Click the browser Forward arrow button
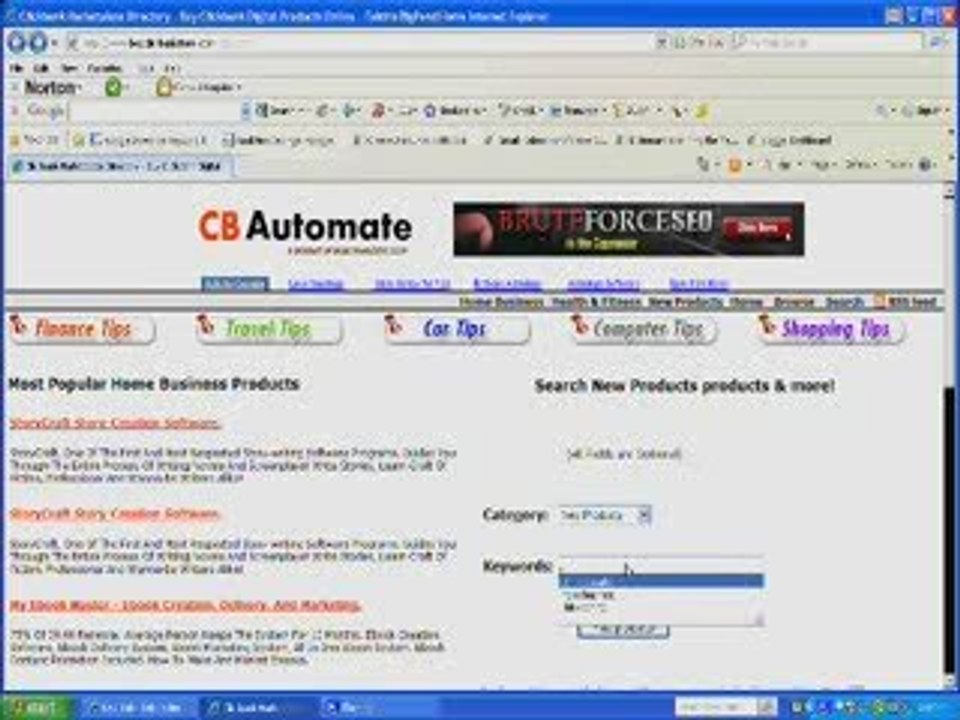Image resolution: width=960 pixels, height=720 pixels. (x=39, y=42)
